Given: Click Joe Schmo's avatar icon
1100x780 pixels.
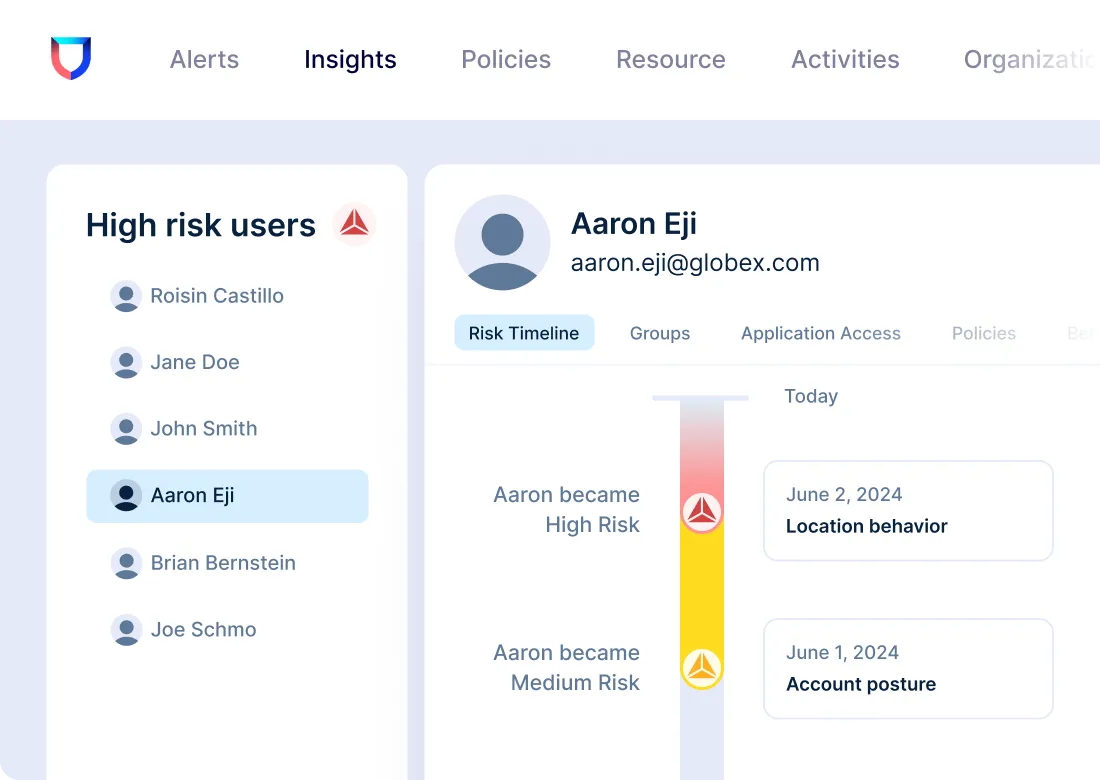Looking at the screenshot, I should [126, 630].
